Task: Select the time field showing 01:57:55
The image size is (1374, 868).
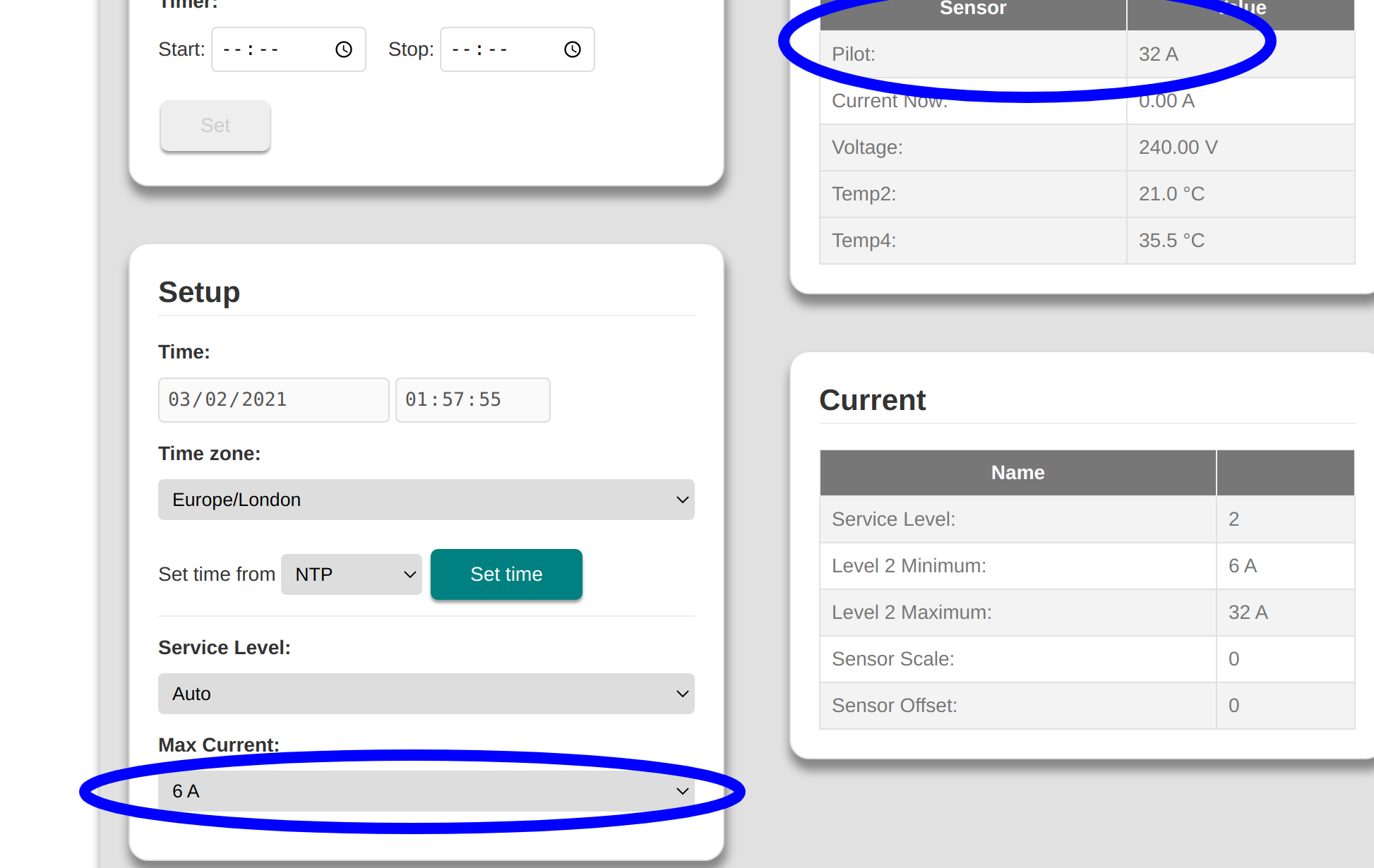Action: click(472, 399)
